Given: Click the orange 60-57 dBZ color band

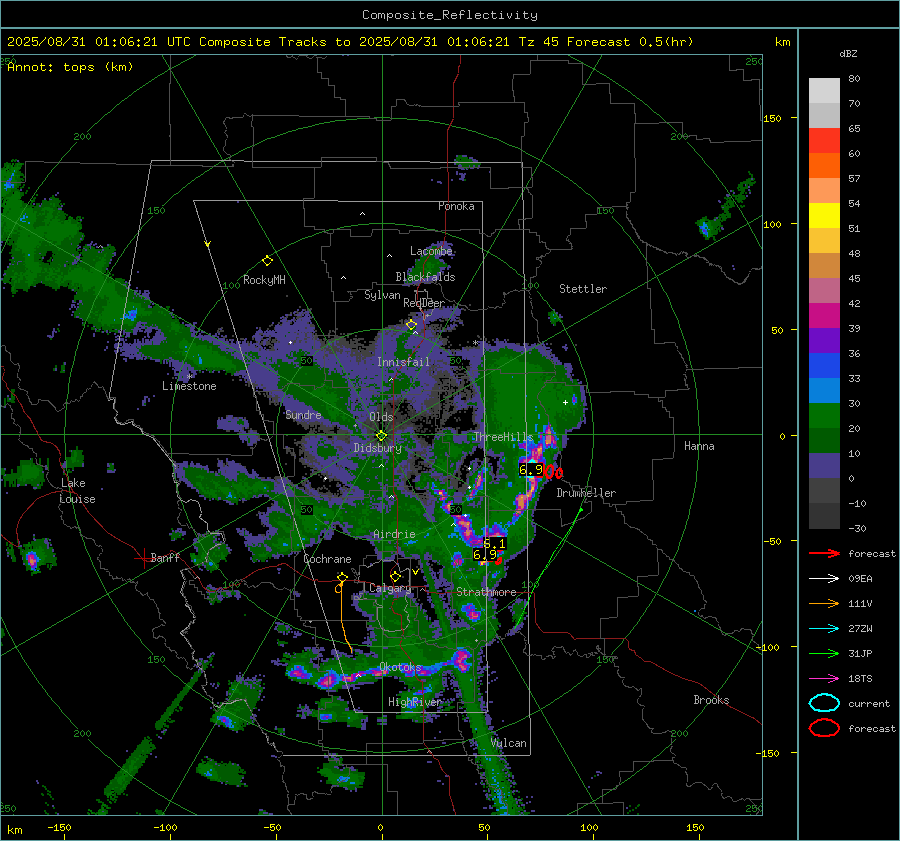Looking at the screenshot, I should 824,166.
